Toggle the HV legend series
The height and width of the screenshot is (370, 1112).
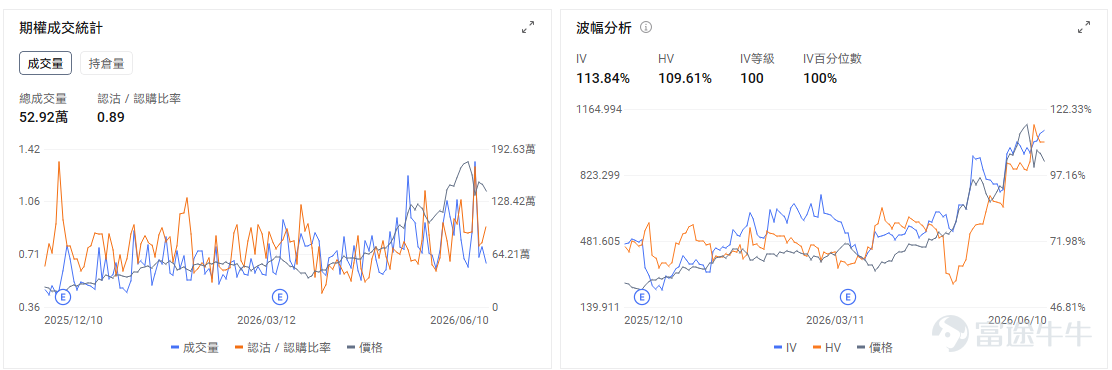(827, 347)
